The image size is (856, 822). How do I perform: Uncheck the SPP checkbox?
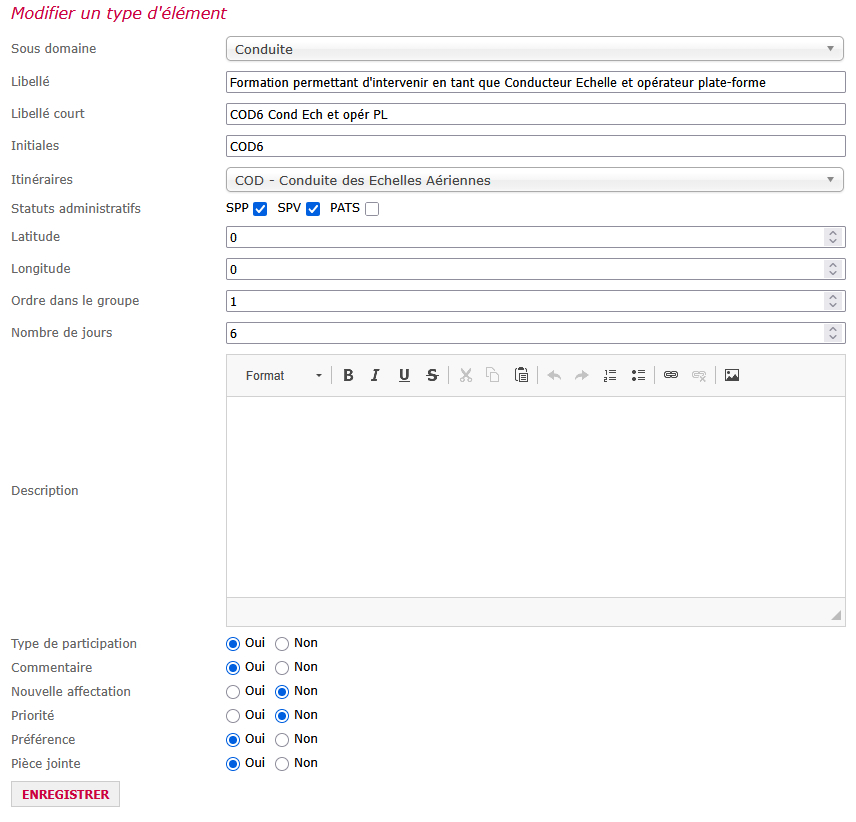260,209
